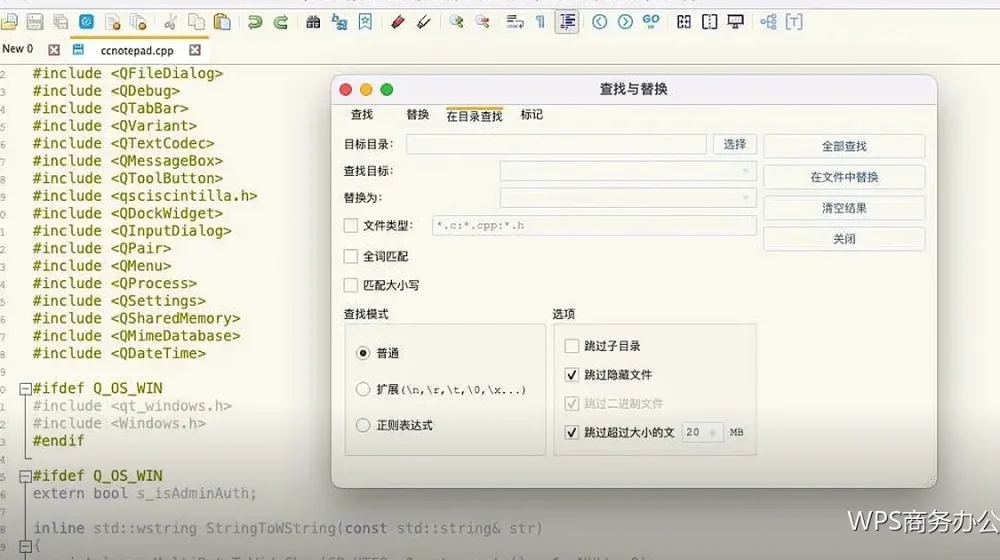Click the #include <QFileDialog> code line
1000x560 pixels.
click(x=128, y=73)
